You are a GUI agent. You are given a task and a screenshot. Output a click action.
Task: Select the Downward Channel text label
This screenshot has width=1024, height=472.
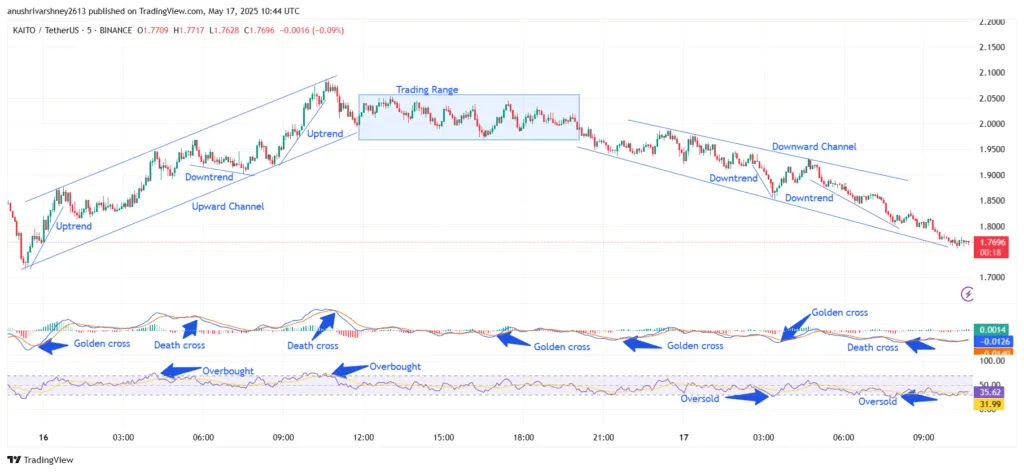pyautogui.click(x=814, y=147)
